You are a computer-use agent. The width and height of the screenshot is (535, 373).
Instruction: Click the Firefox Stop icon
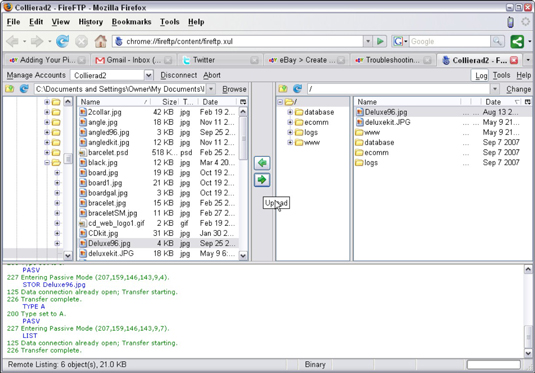click(81, 41)
